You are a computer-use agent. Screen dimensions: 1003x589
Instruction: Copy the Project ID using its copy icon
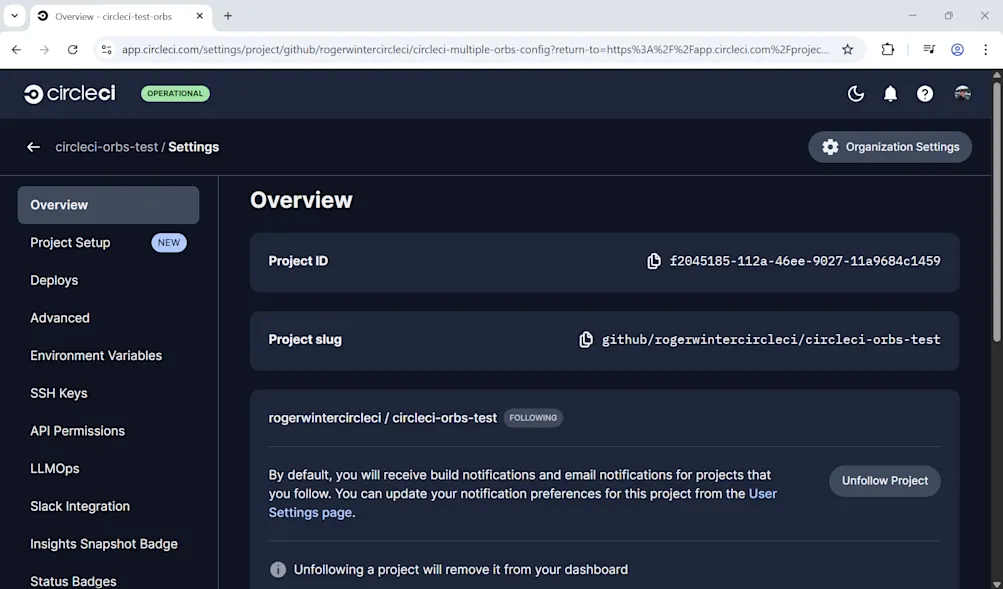click(x=654, y=260)
